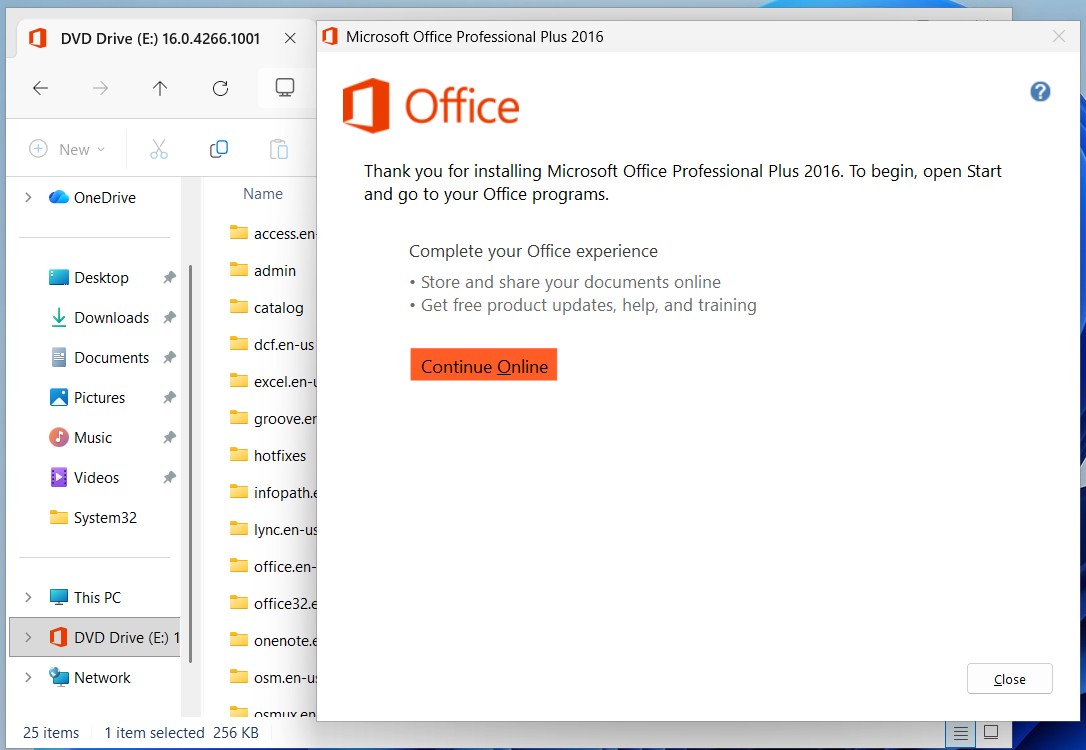Click Continue Online button
Image resolution: width=1086 pixels, height=750 pixels.
483,366
